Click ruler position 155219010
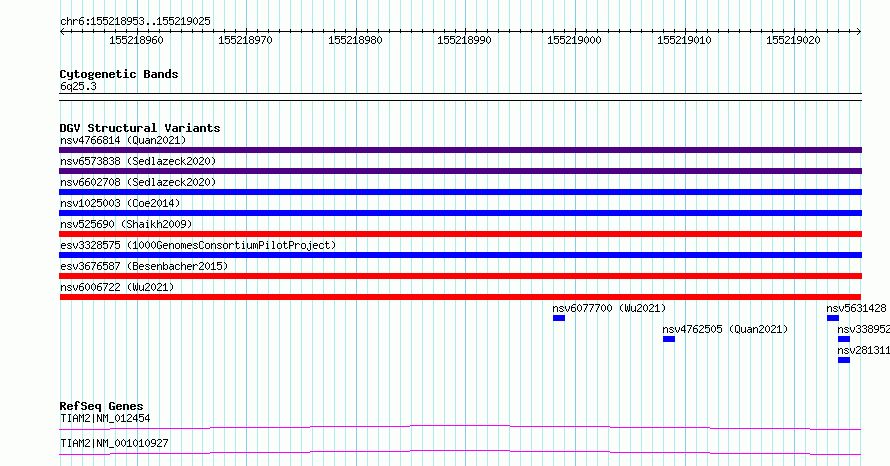This screenshot has width=890, height=466. click(x=684, y=40)
